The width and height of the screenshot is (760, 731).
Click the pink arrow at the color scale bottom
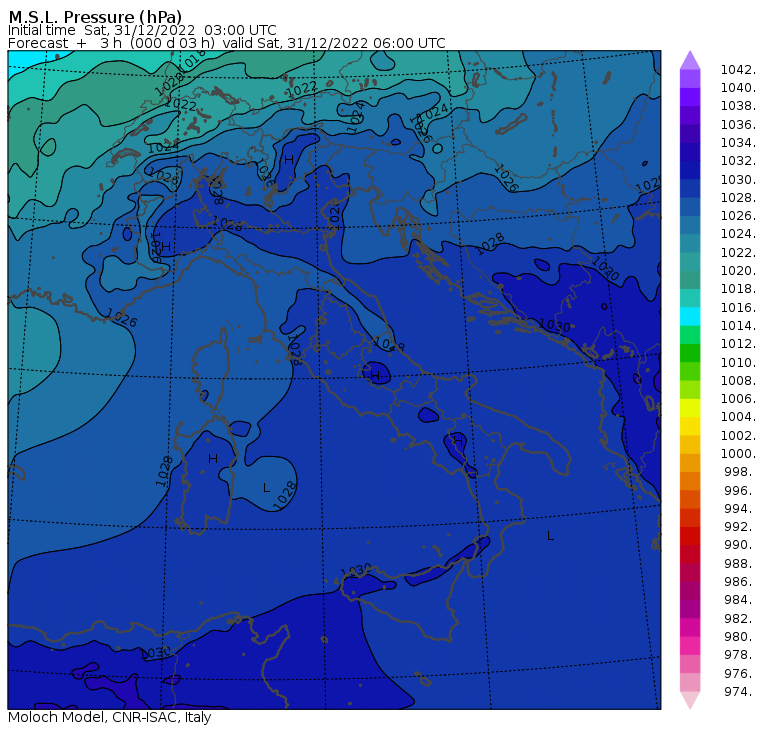point(690,700)
